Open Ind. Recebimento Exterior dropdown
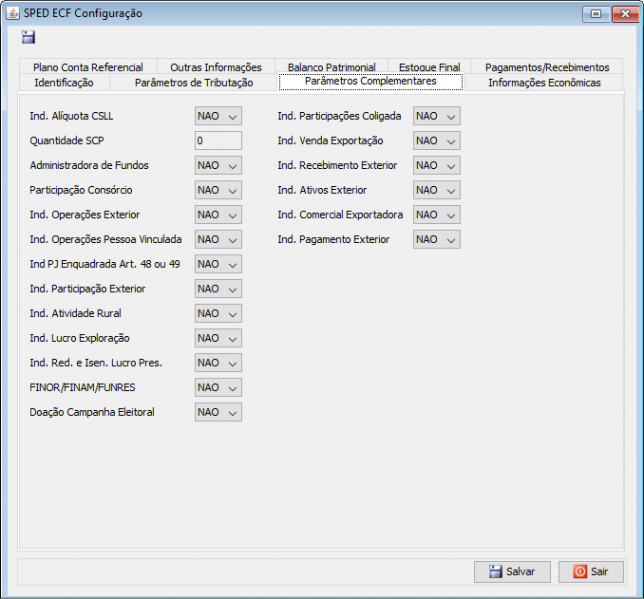Screen dimensions: 644x599 437,165
